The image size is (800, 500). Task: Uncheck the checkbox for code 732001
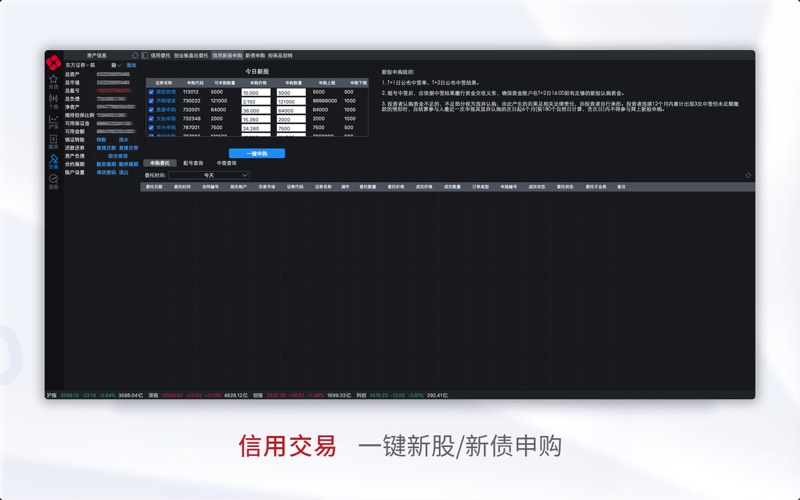pos(151,110)
